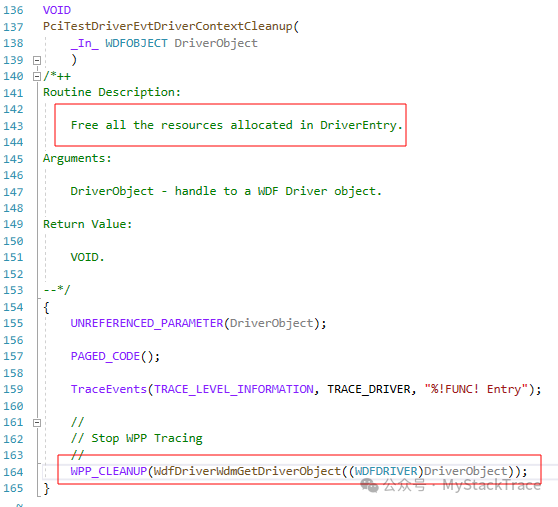Click the closing brace on line 165
This screenshot has width=558, height=507.
[46, 488]
